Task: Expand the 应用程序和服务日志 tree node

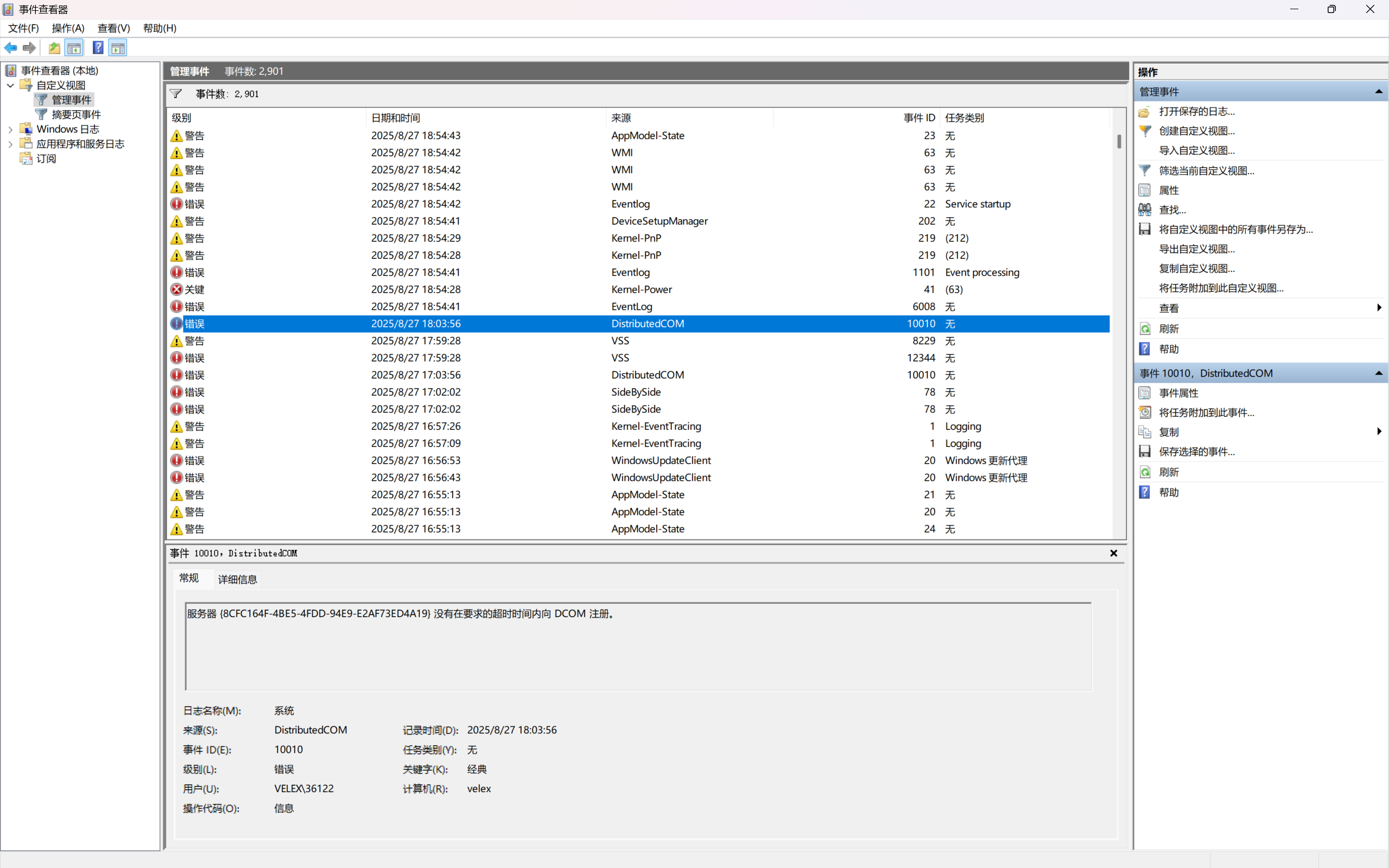Action: [10, 144]
